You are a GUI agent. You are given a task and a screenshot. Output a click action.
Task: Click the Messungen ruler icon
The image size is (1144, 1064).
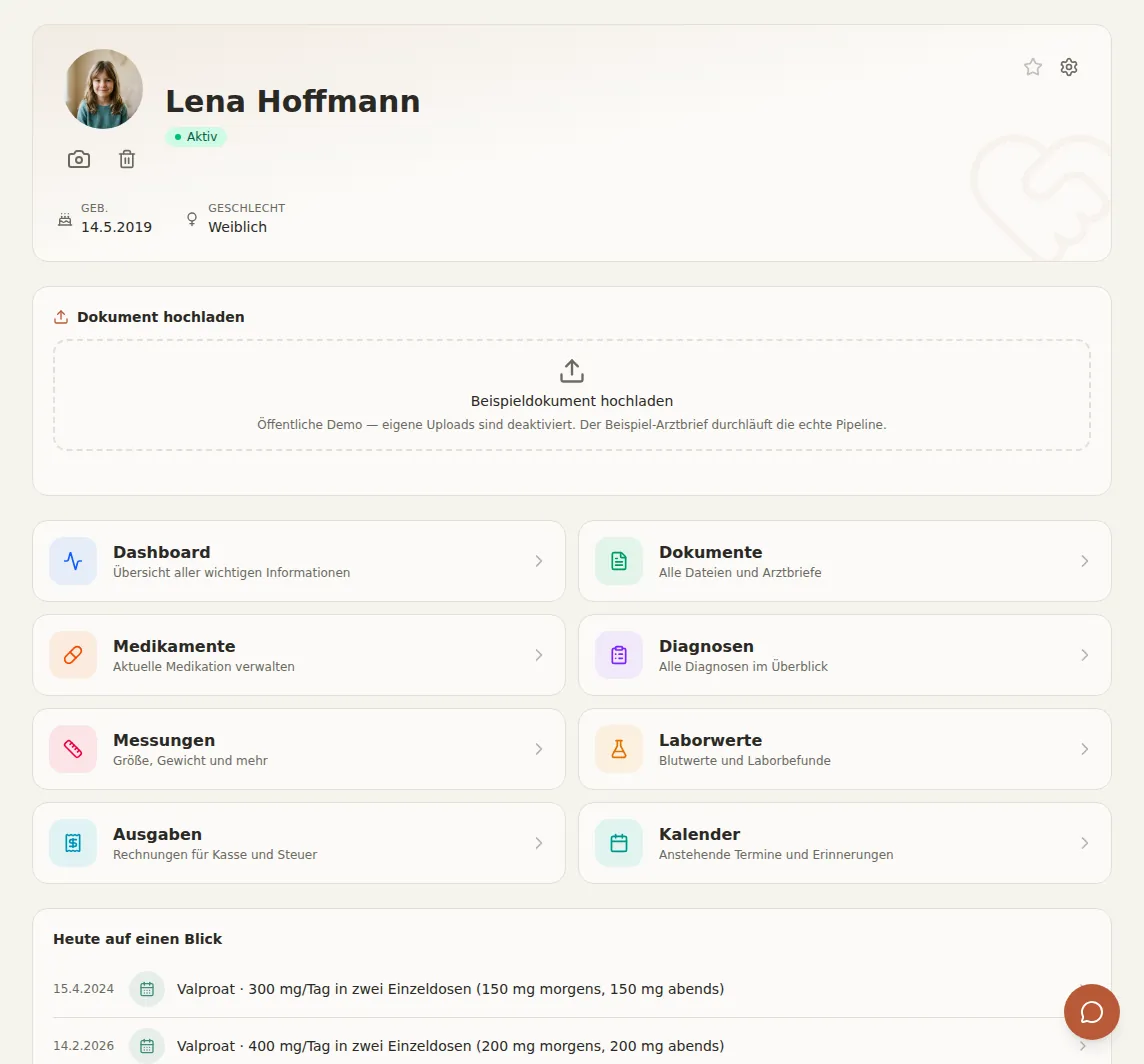(73, 749)
